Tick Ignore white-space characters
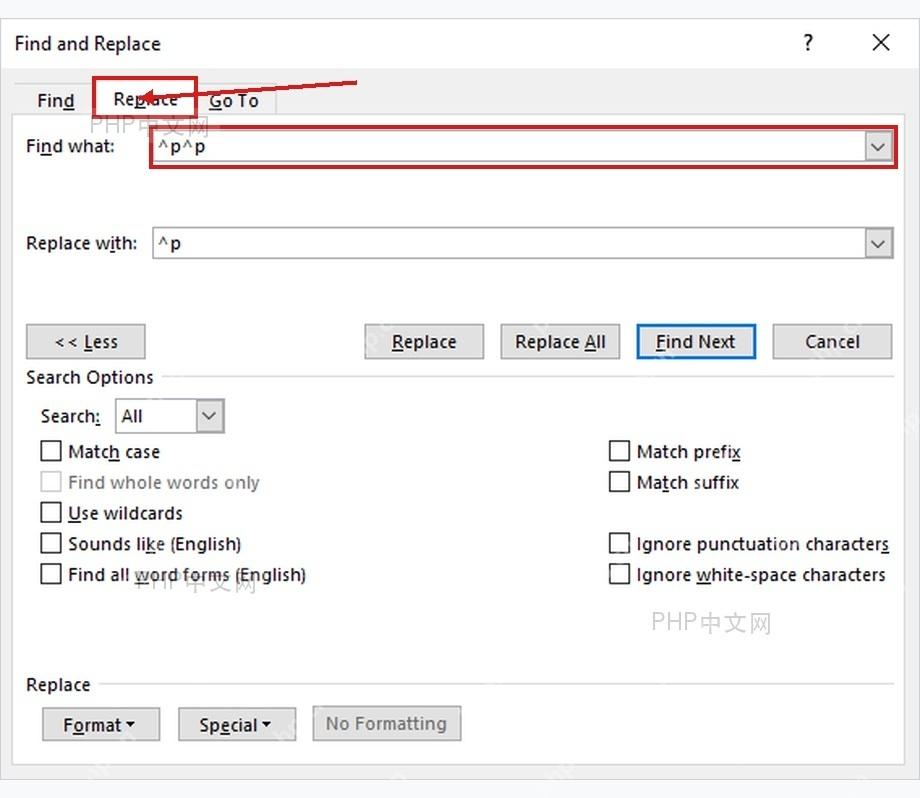920x798 pixels. tap(620, 574)
